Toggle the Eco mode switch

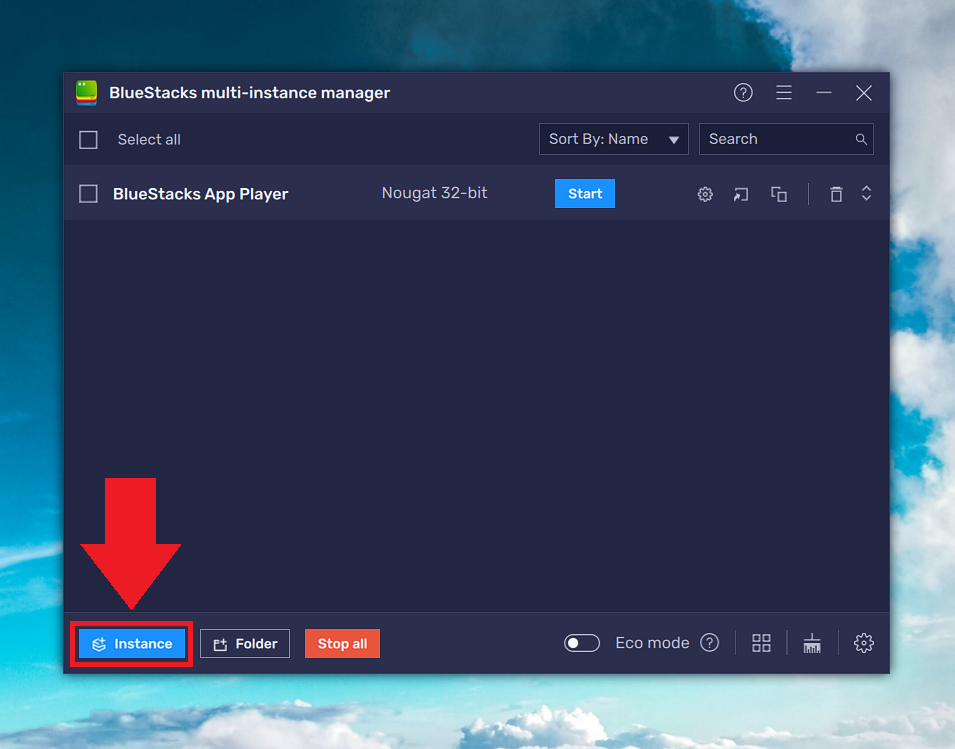click(582, 643)
